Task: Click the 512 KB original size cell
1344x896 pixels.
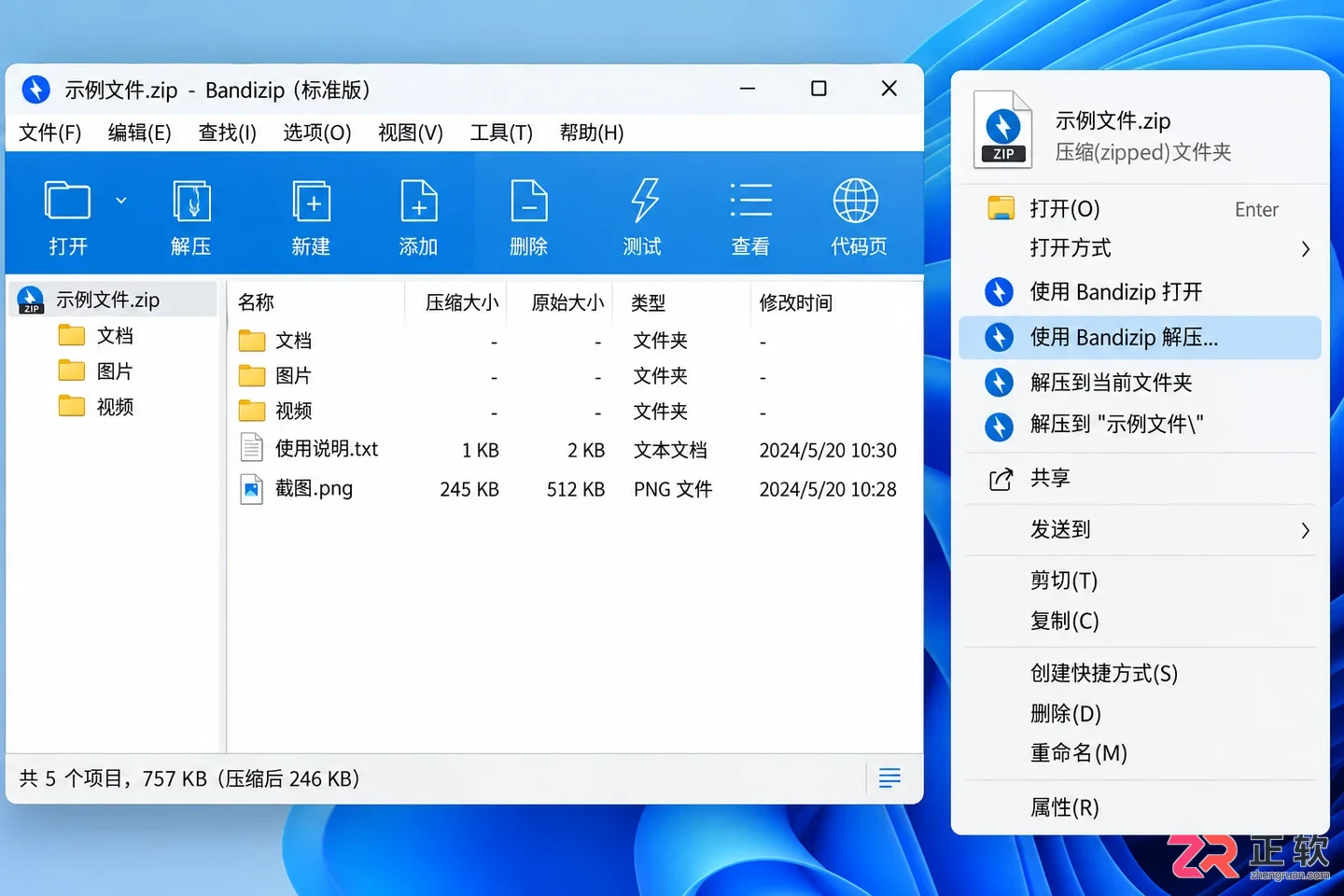Action: point(576,489)
